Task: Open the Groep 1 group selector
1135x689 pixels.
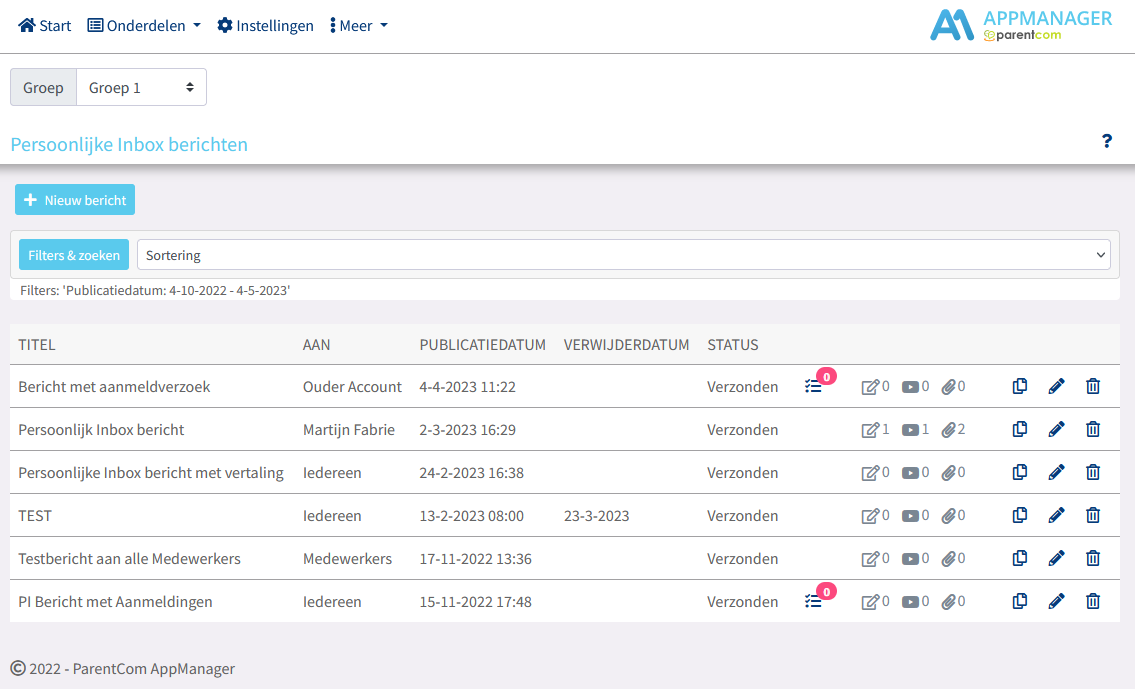Action: point(141,88)
